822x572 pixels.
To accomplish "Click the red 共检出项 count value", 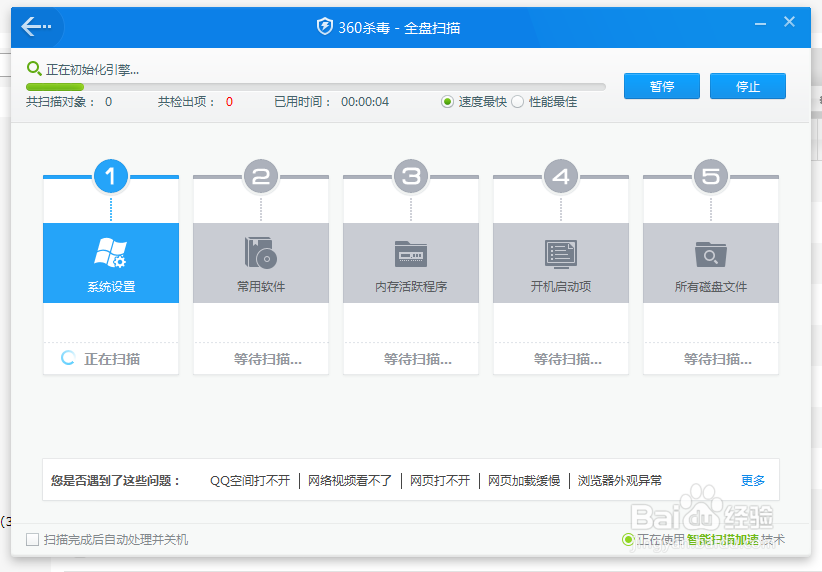I will 229,102.
